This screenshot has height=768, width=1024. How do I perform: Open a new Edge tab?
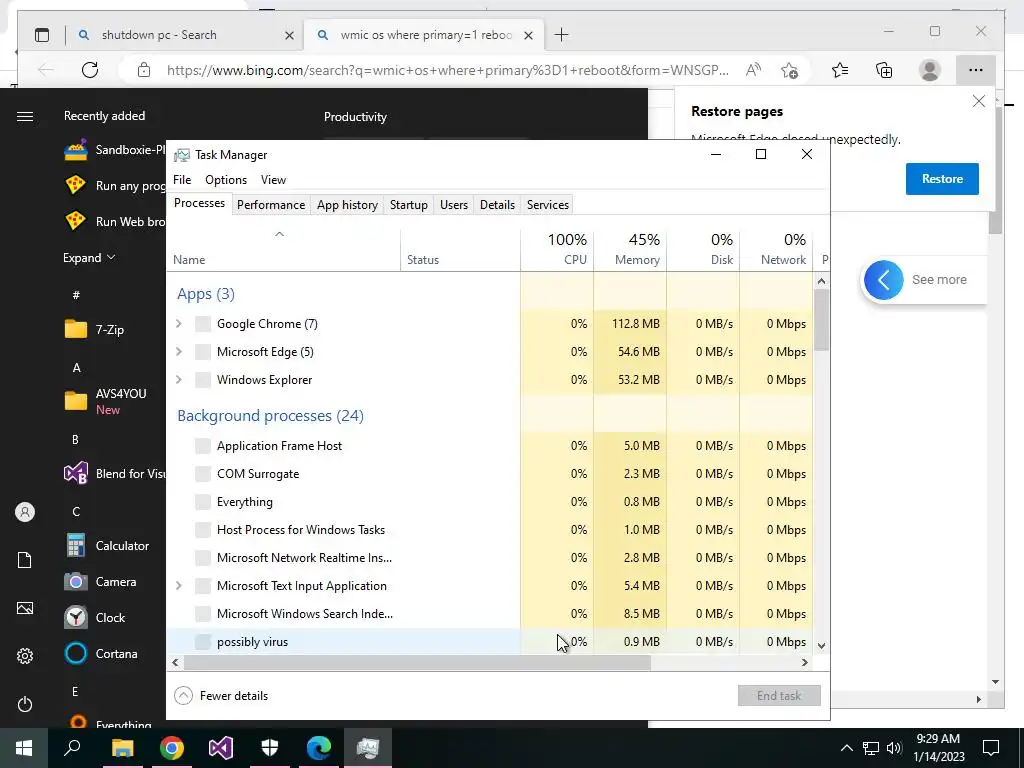[x=562, y=35]
